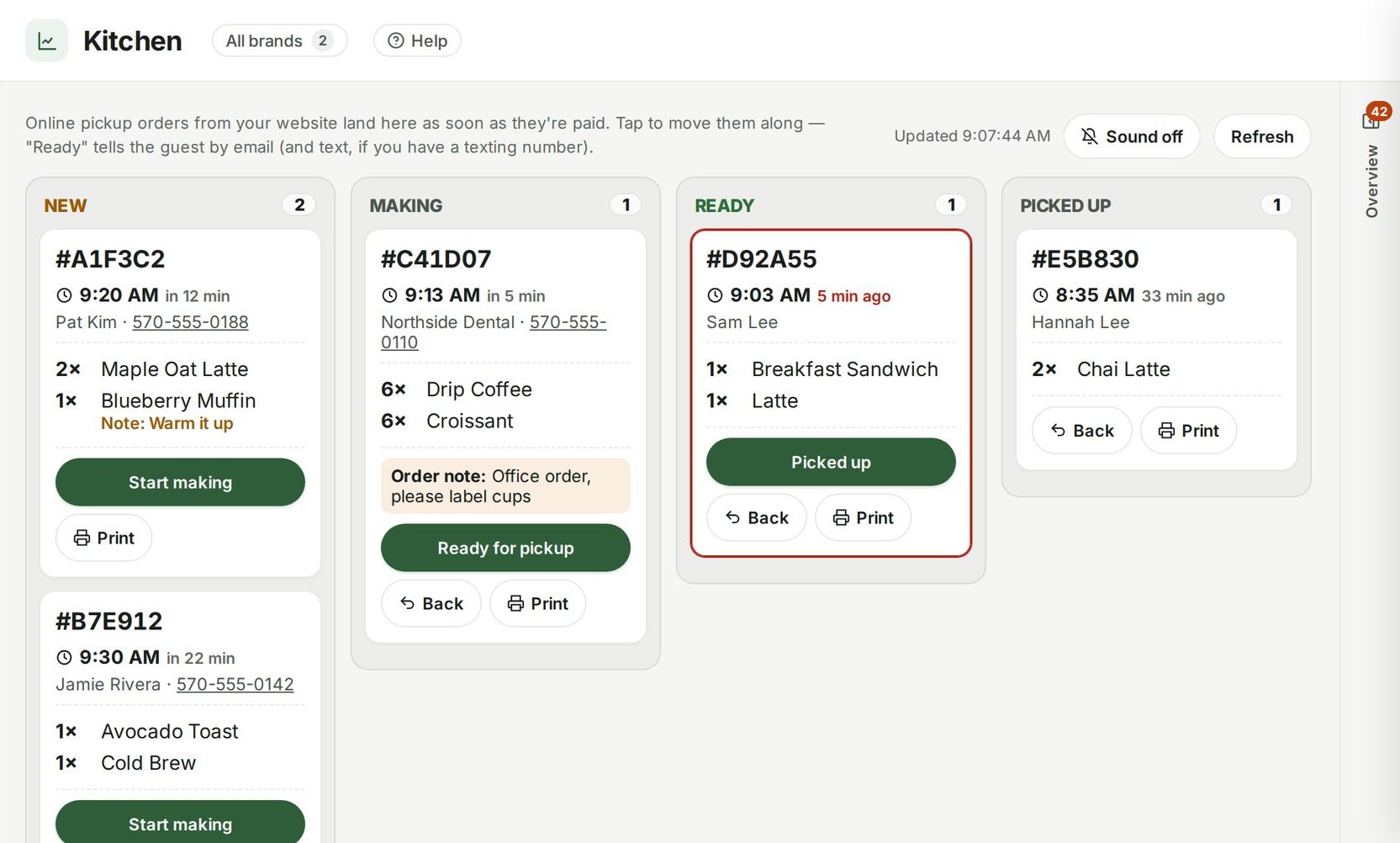Print order #A1F3C2
The width and height of the screenshot is (1400, 843).
[x=103, y=538]
